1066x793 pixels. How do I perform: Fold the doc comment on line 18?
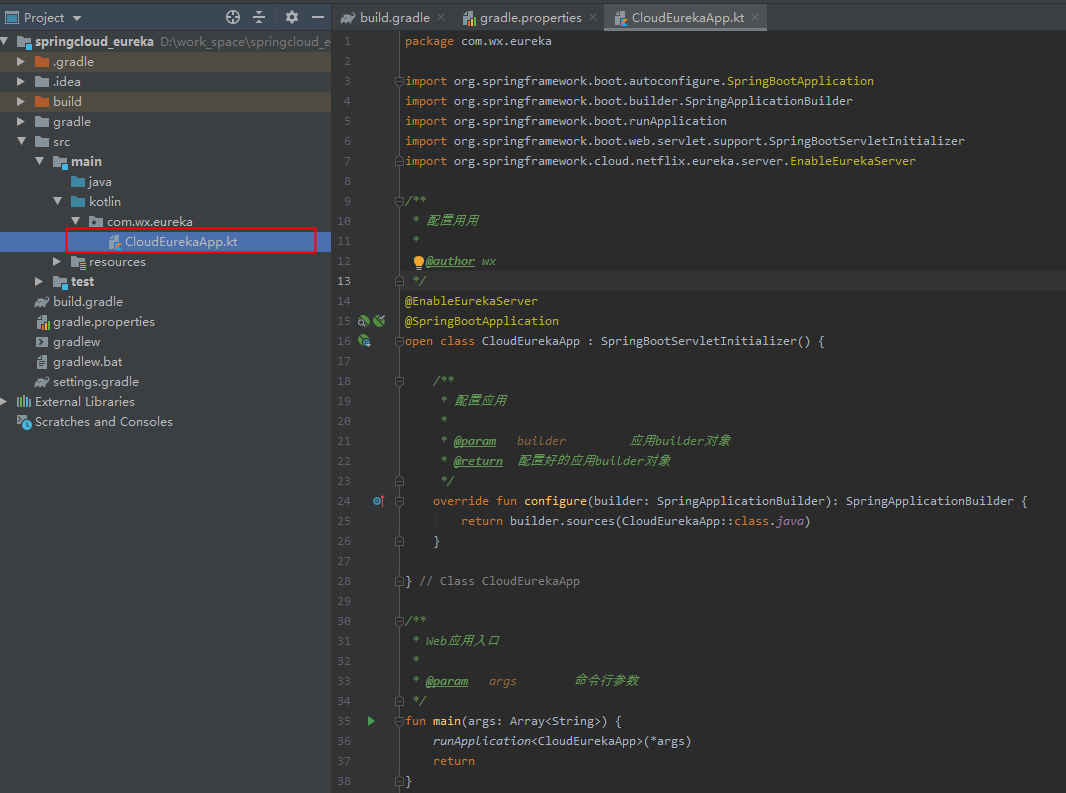point(399,382)
